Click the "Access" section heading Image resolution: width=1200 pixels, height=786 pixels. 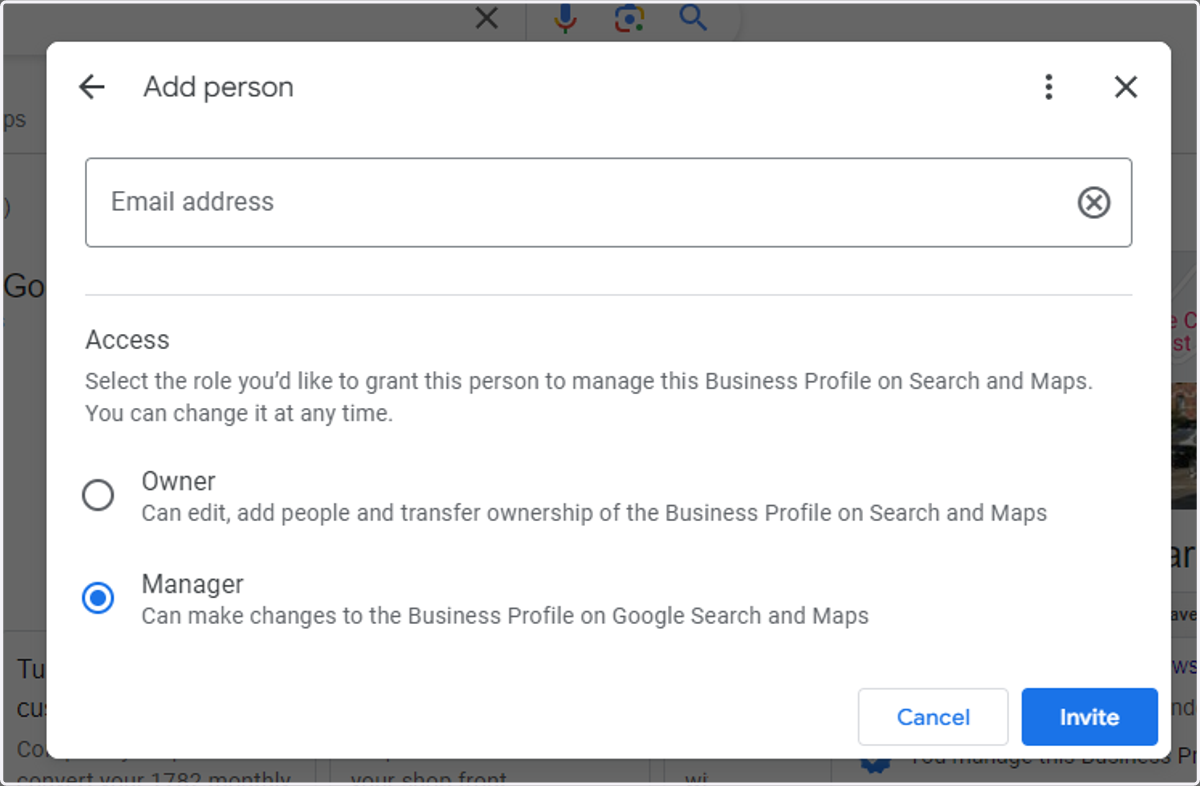(127, 340)
